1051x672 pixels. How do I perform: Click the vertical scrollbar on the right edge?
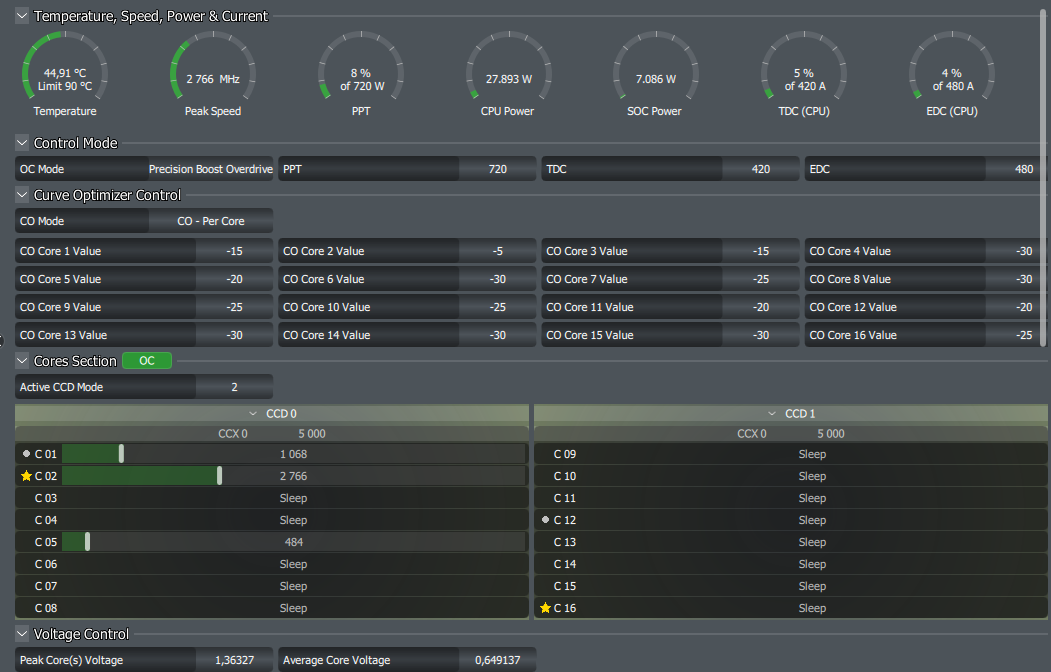[1043, 178]
